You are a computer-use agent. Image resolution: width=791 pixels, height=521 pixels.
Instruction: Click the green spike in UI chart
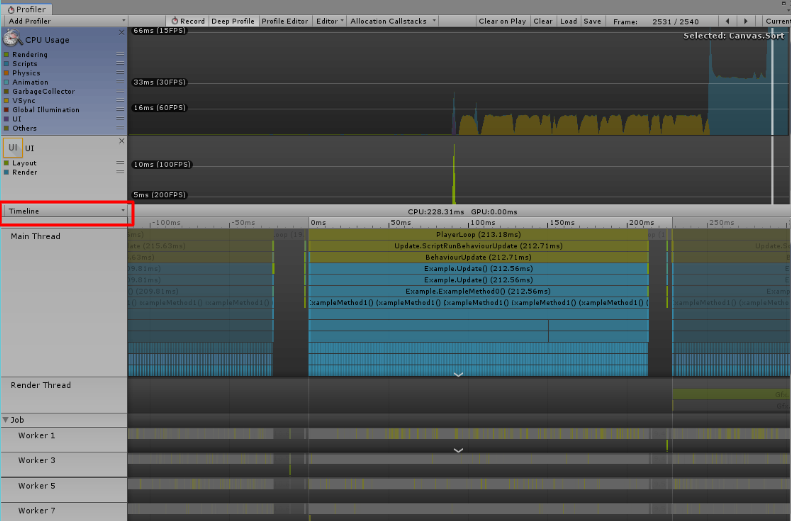click(x=454, y=174)
